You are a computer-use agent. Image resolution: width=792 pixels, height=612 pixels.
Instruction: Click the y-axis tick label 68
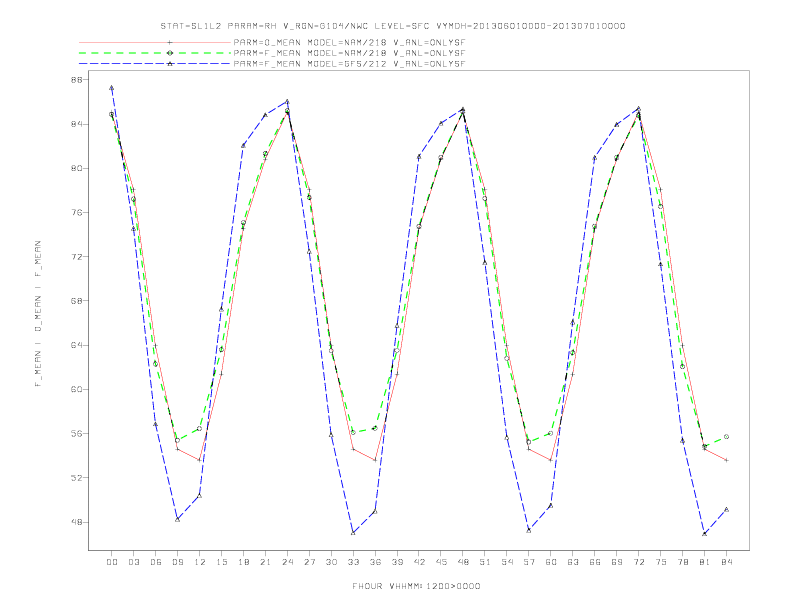pos(78,301)
